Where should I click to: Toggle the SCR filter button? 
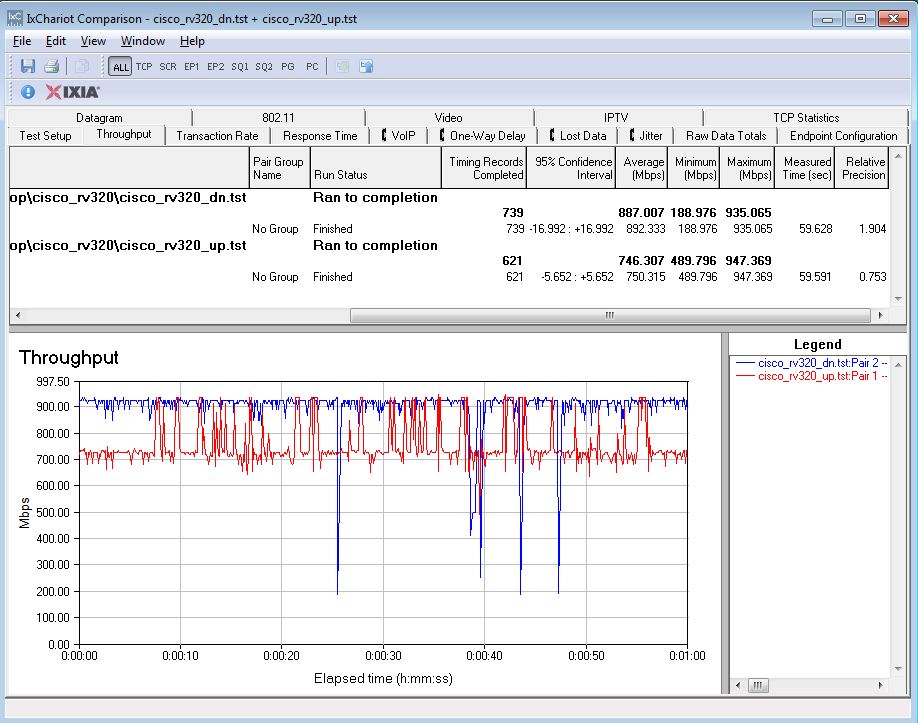pos(168,67)
